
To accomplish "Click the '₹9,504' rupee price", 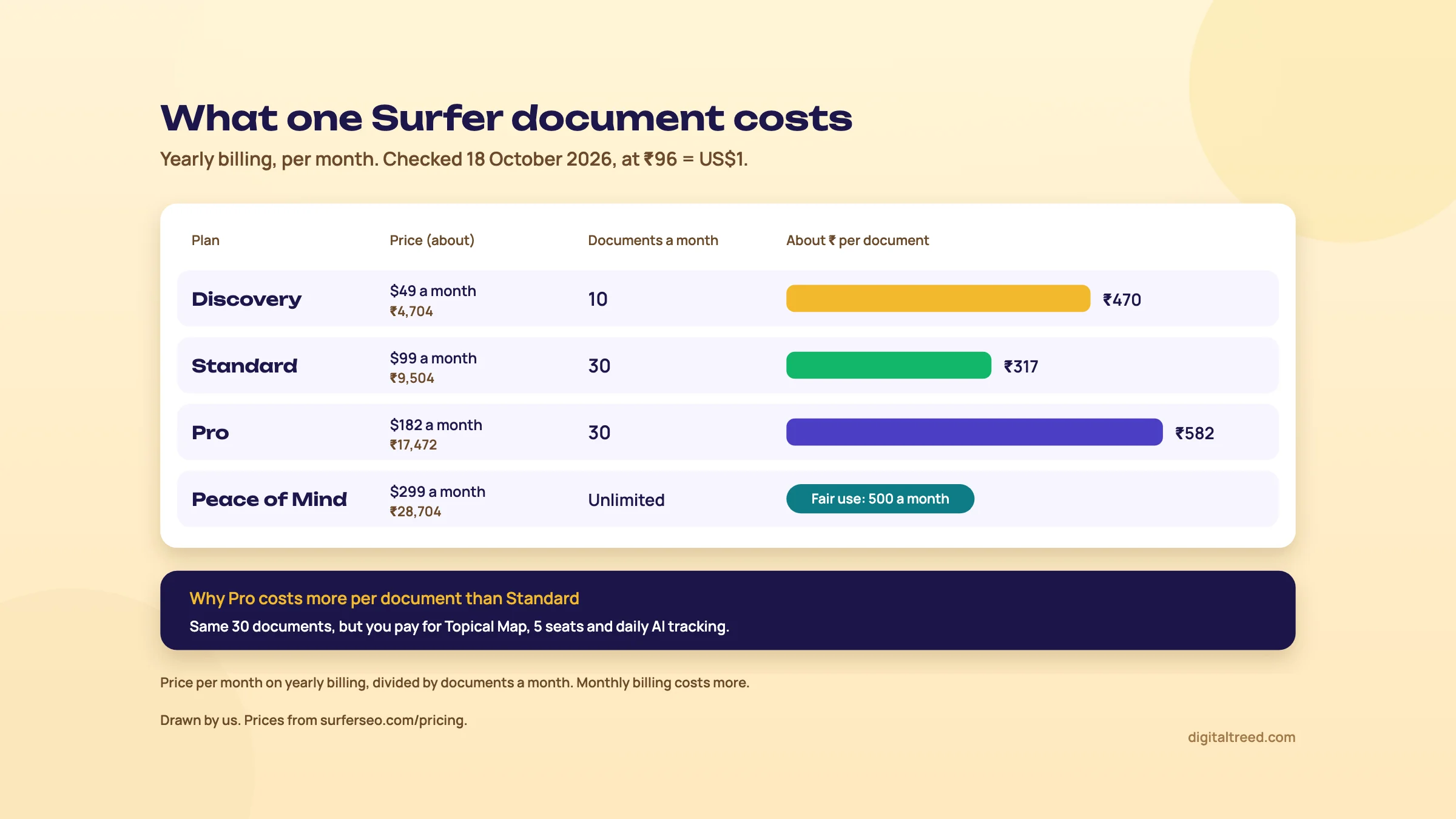I will (412, 378).
